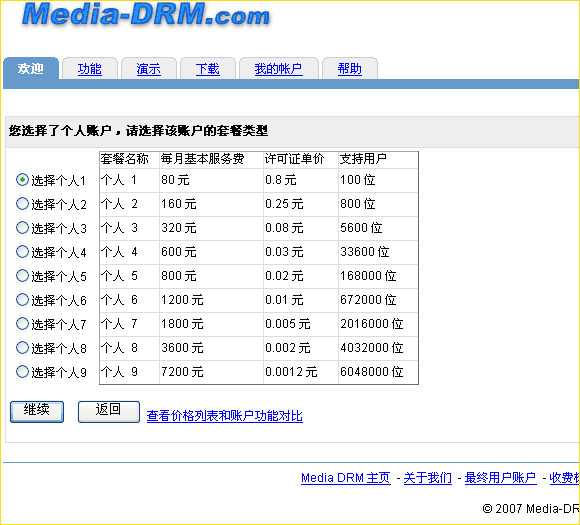Click the 0.08 元 license price cell
This screenshot has width=580, height=525.
click(301, 228)
